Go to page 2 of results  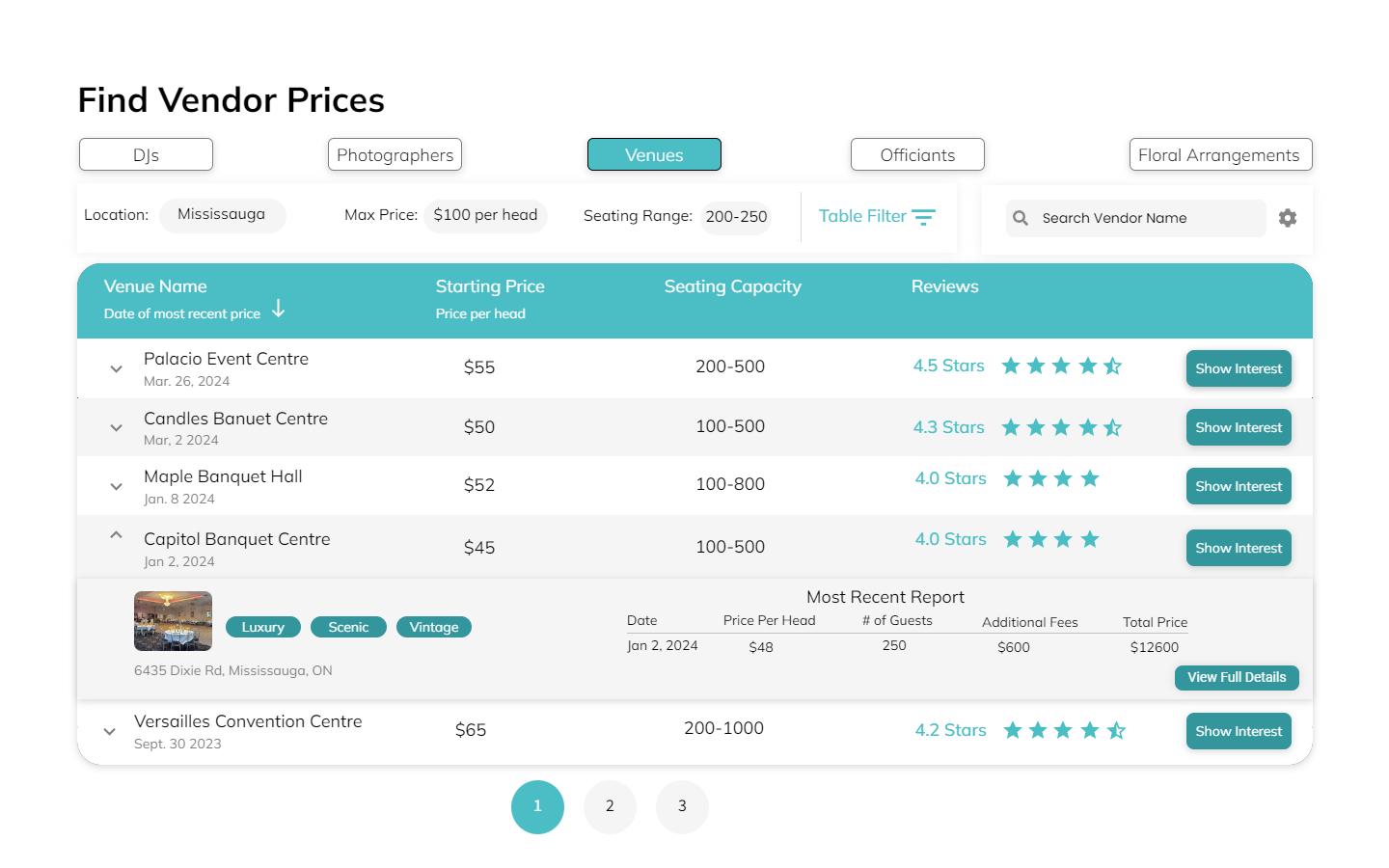(x=610, y=806)
